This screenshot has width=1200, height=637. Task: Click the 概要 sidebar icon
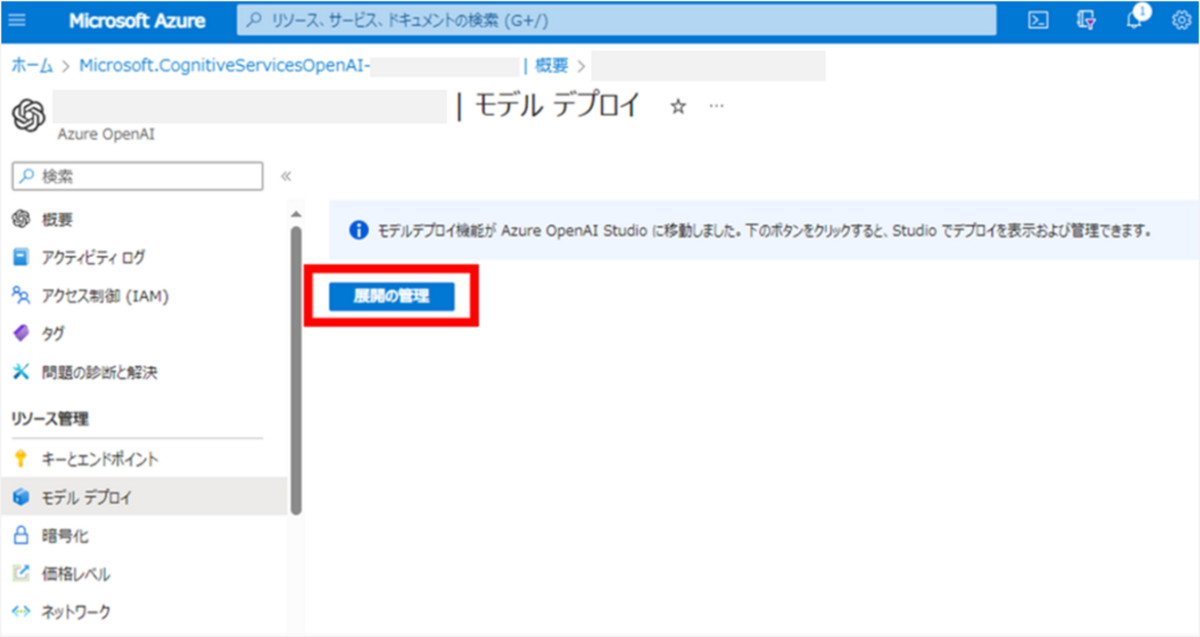pos(21,219)
